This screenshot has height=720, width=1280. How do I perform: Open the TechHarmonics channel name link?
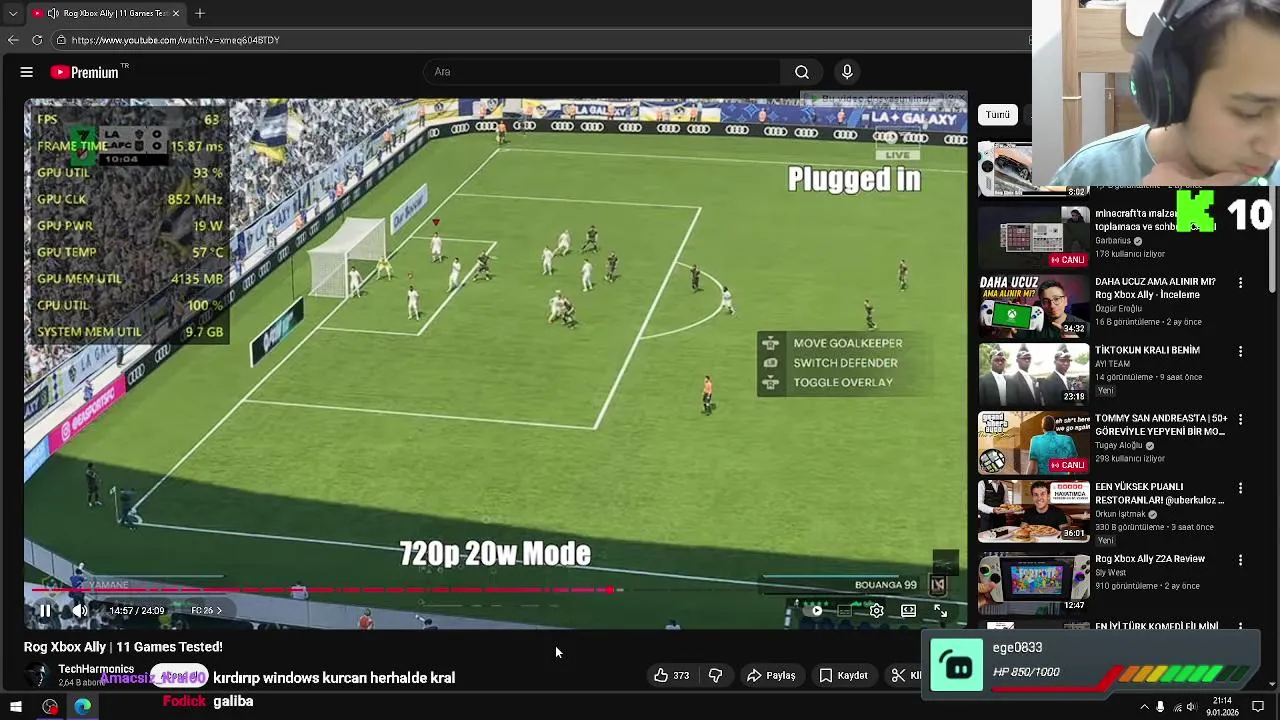pos(96,669)
